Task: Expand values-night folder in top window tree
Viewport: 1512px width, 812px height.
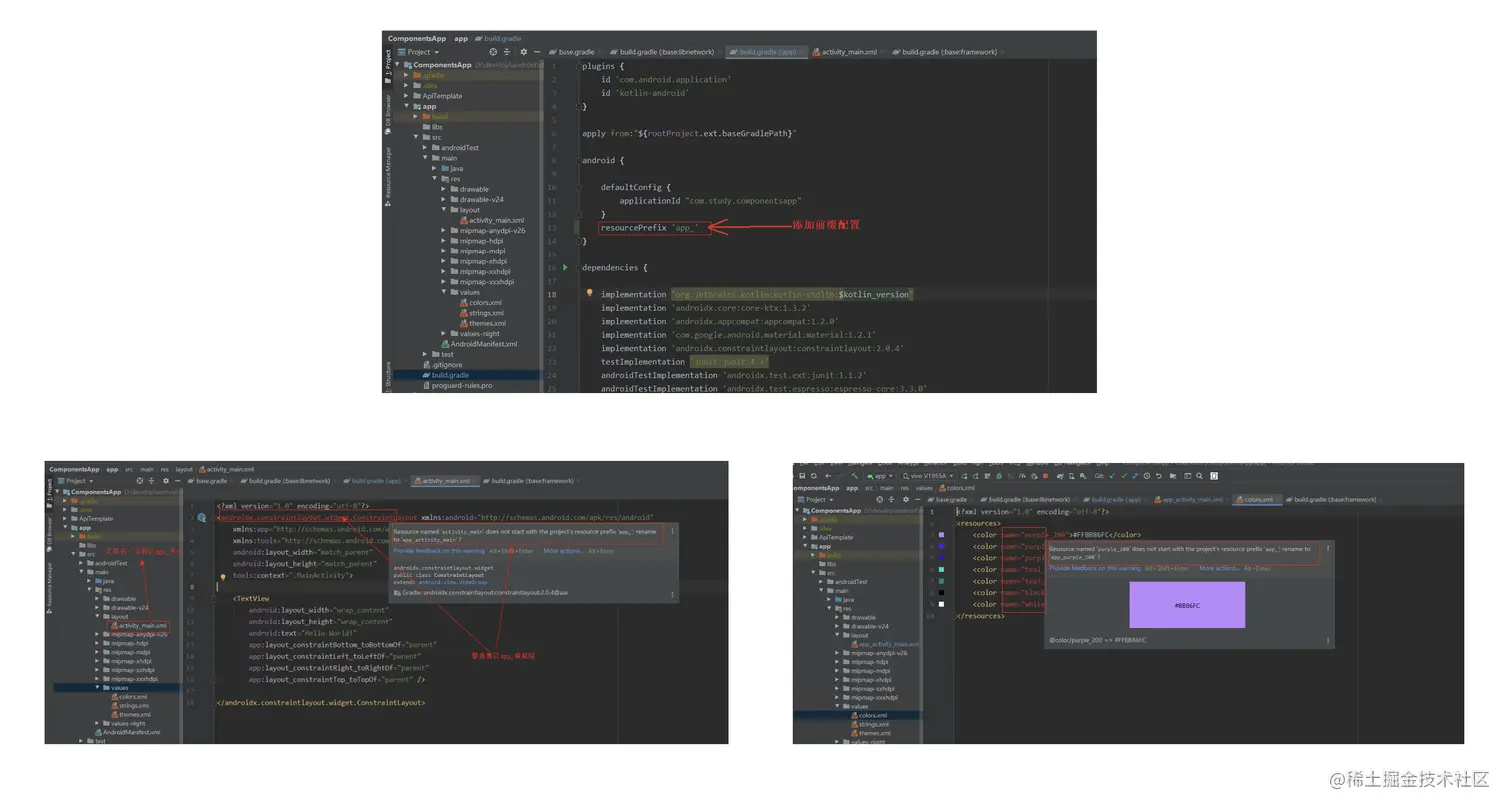Action: (444, 333)
